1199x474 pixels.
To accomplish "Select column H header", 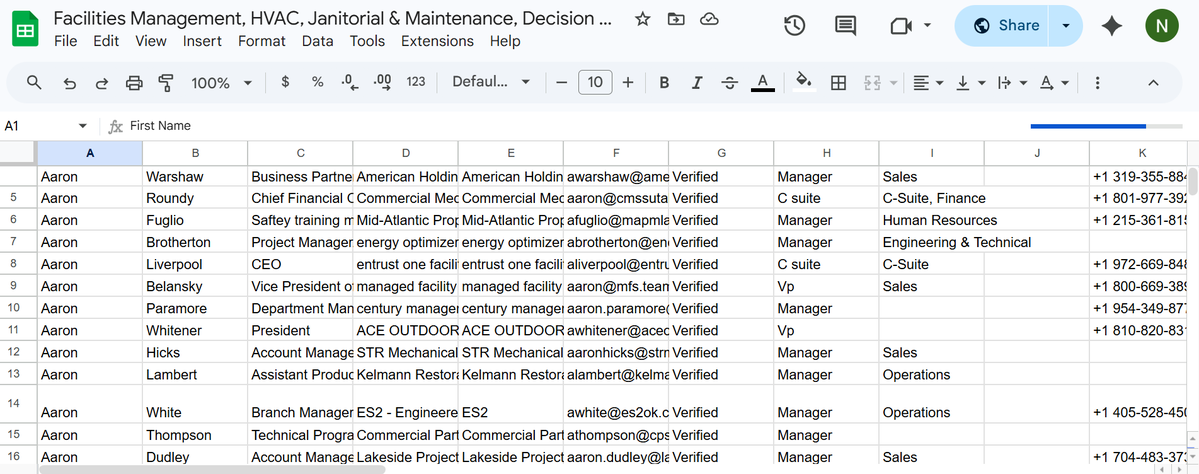I will click(x=826, y=153).
